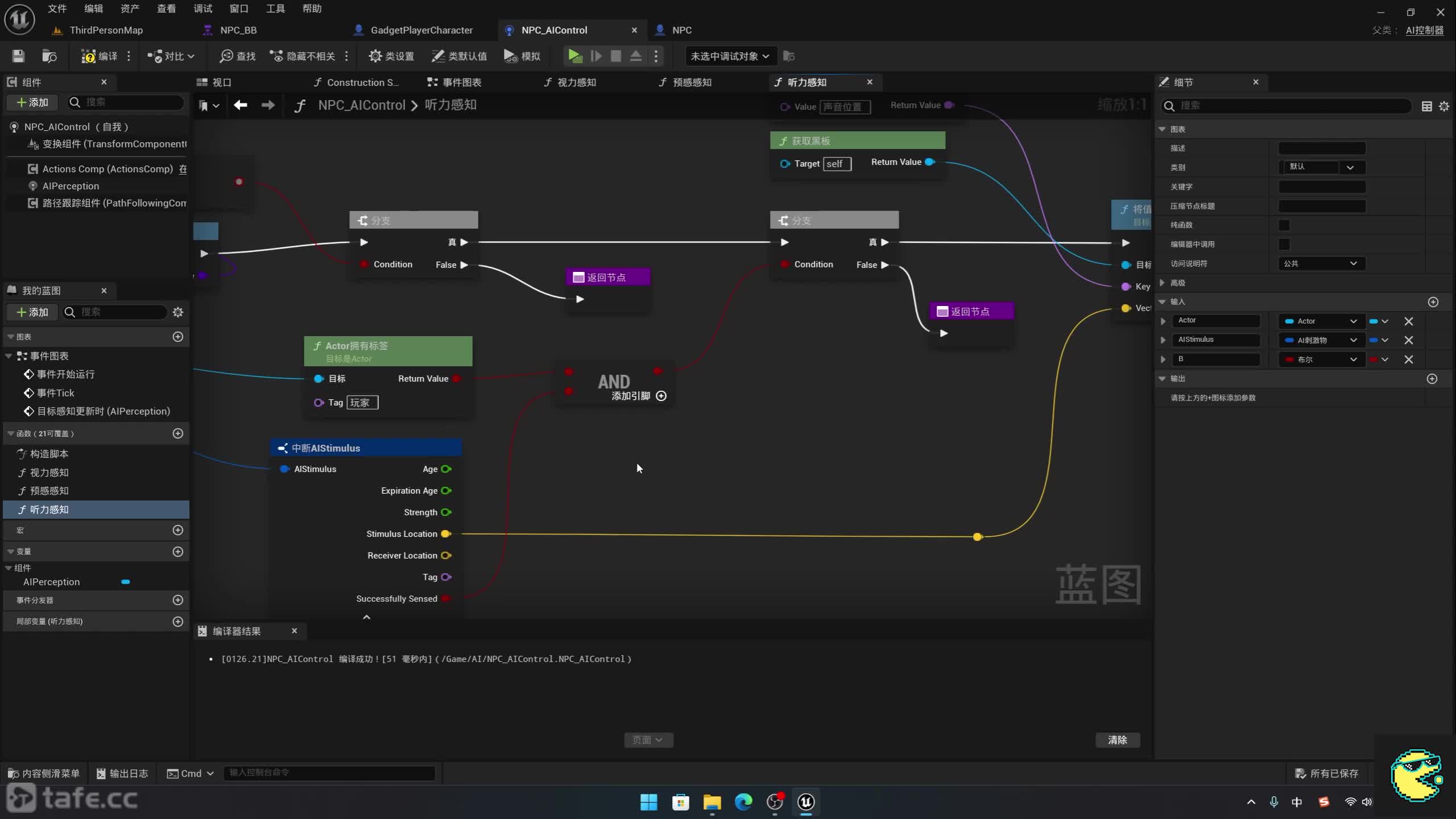The image size is (1456, 819).
Task: Click 添加 in the components panel
Action: [x=32, y=102]
